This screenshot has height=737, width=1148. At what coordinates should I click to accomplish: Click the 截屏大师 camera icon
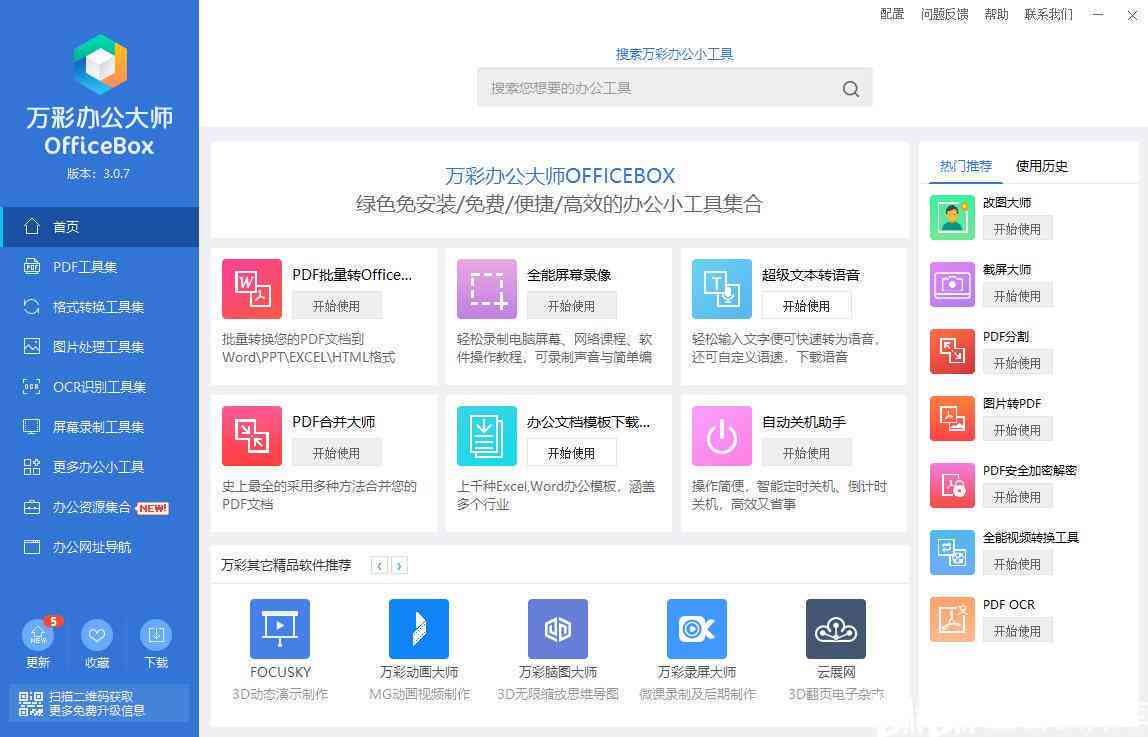click(x=953, y=285)
